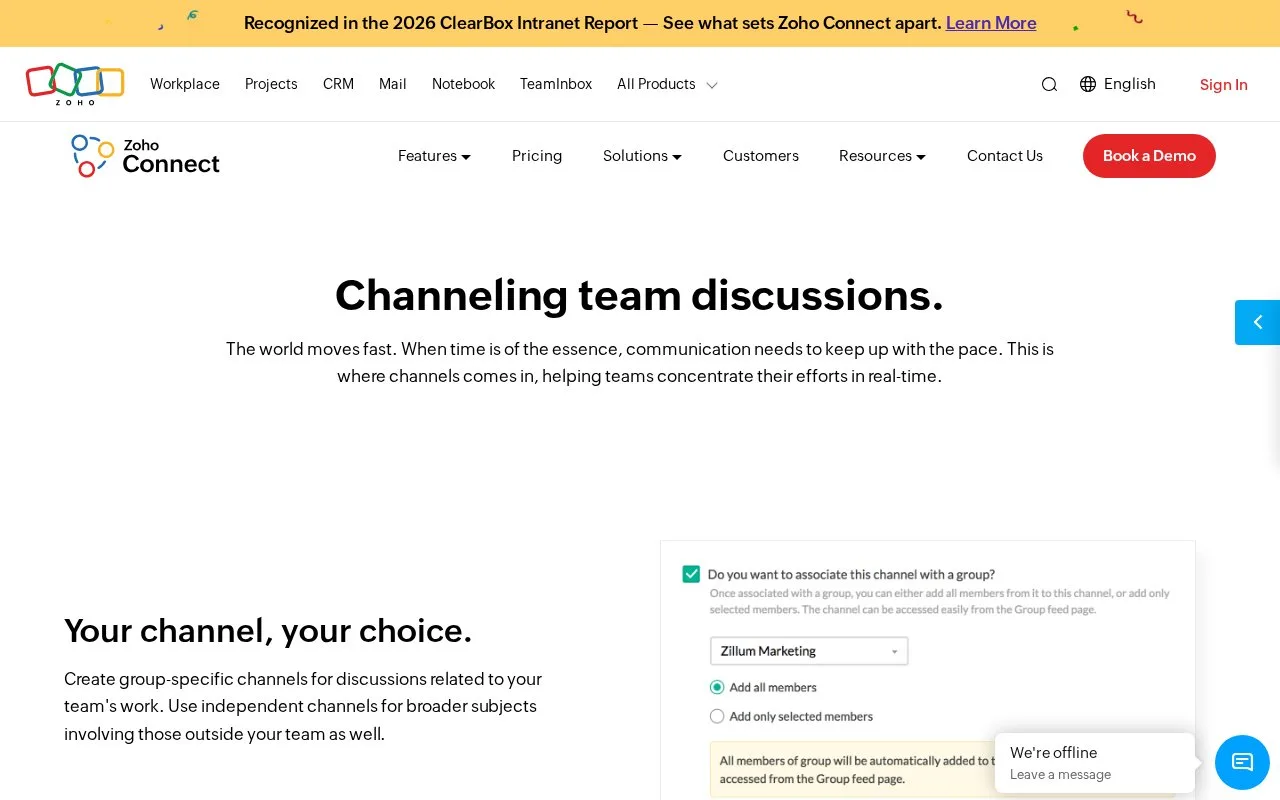Screen dimensions: 1280x800
Task: Follow the Learn More banner link
Action: tap(991, 23)
